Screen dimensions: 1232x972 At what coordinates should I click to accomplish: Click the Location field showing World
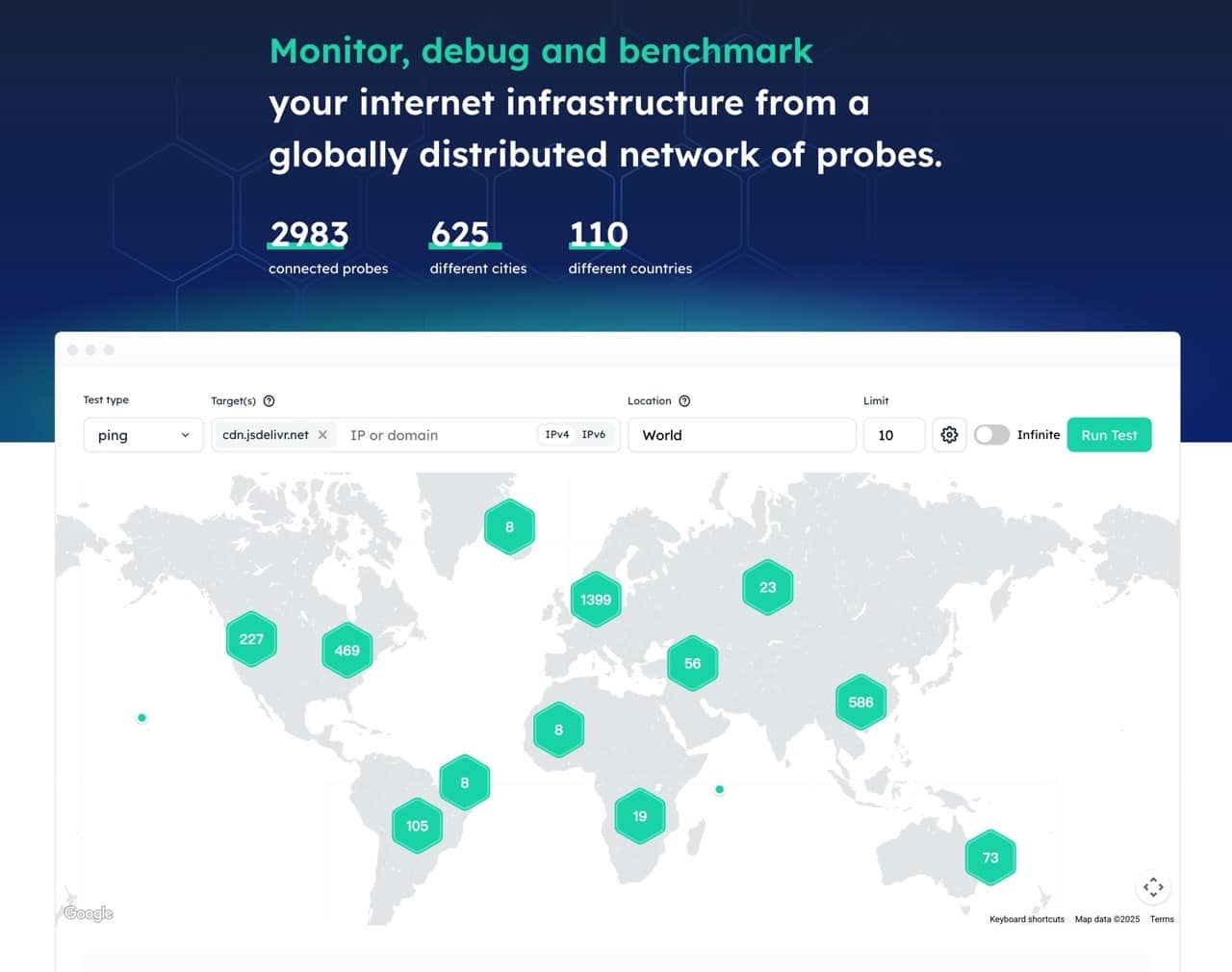741,435
